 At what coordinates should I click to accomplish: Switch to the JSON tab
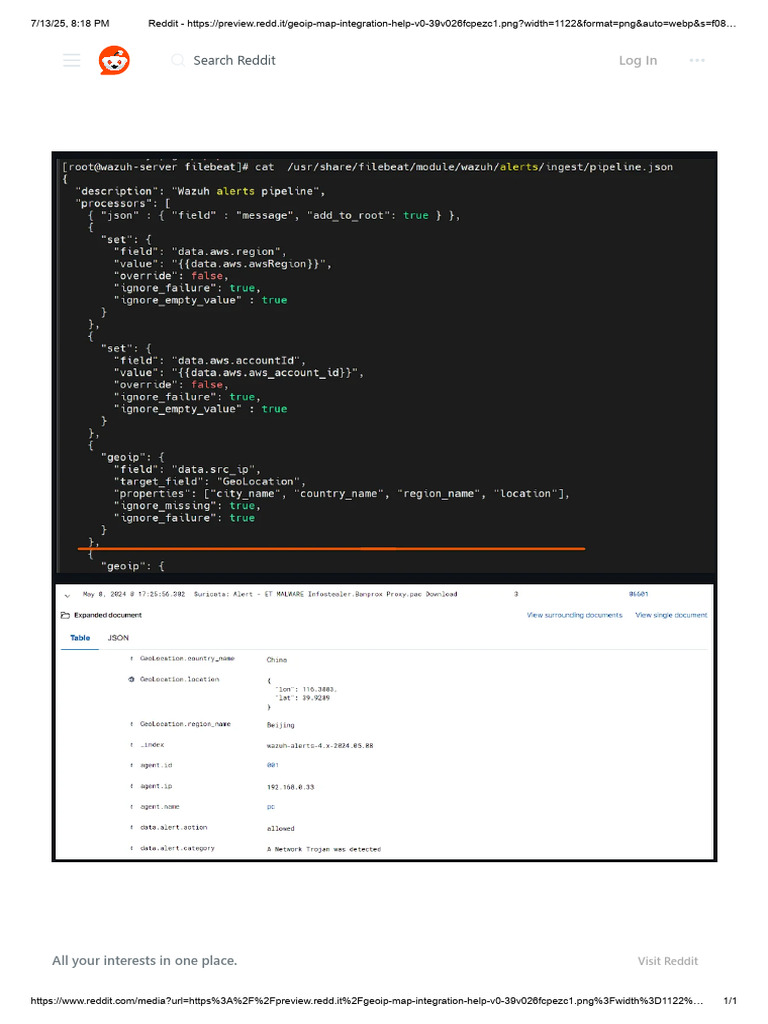pos(118,638)
